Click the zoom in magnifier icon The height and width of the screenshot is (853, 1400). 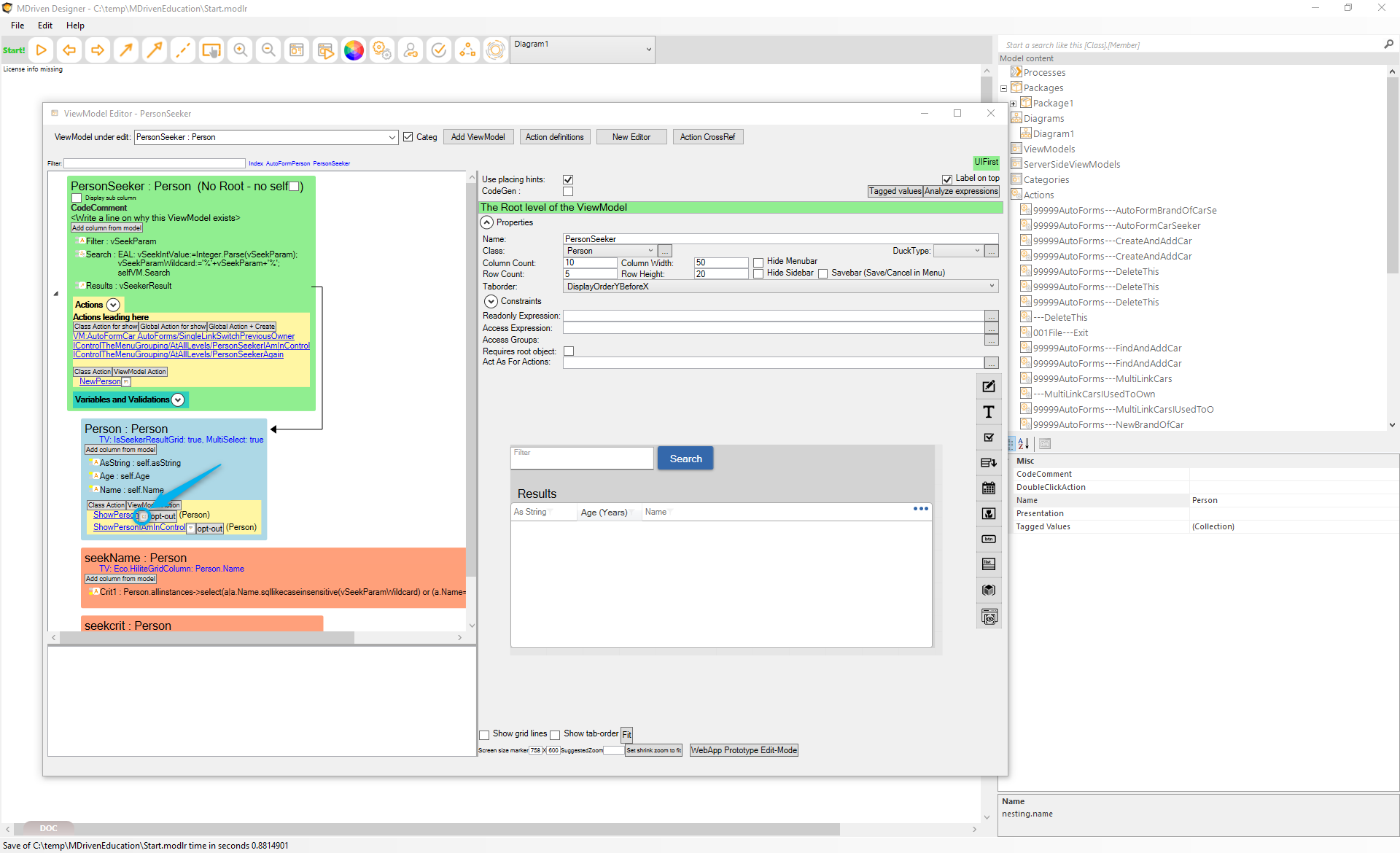[x=240, y=50]
